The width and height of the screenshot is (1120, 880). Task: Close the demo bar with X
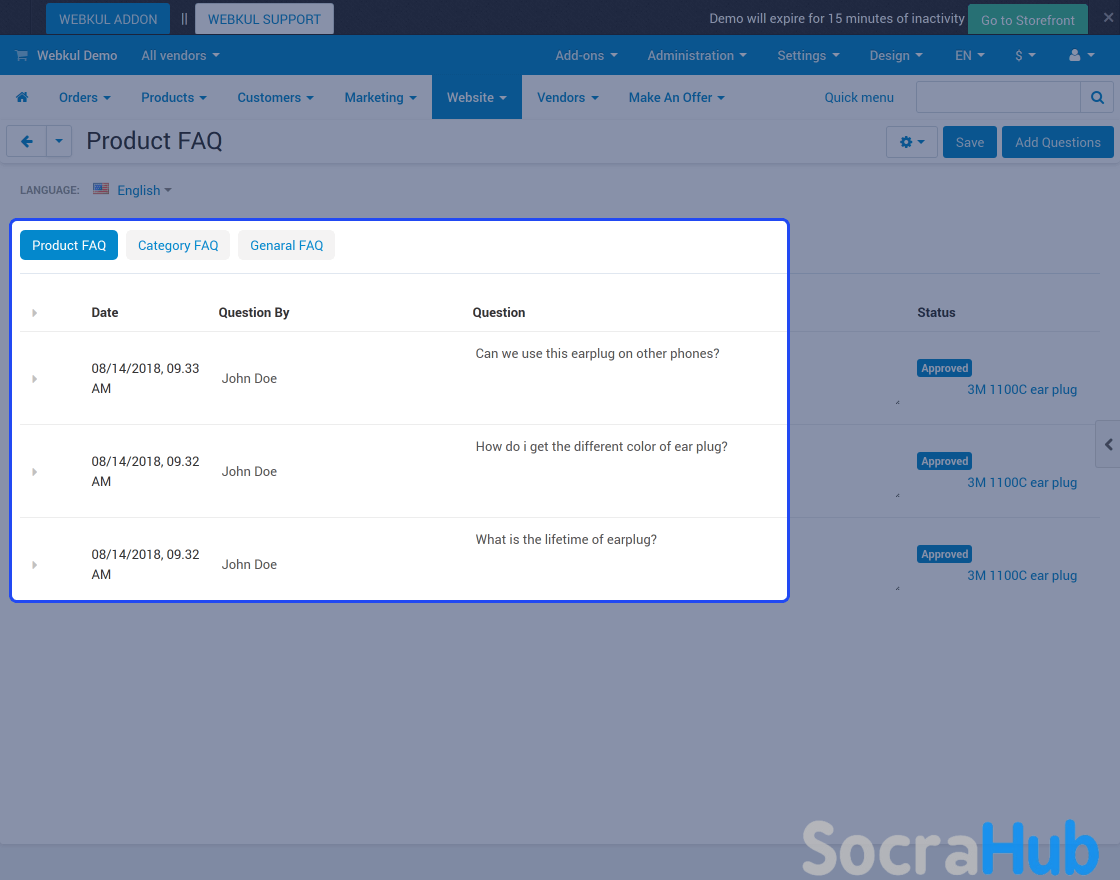point(1108,17)
